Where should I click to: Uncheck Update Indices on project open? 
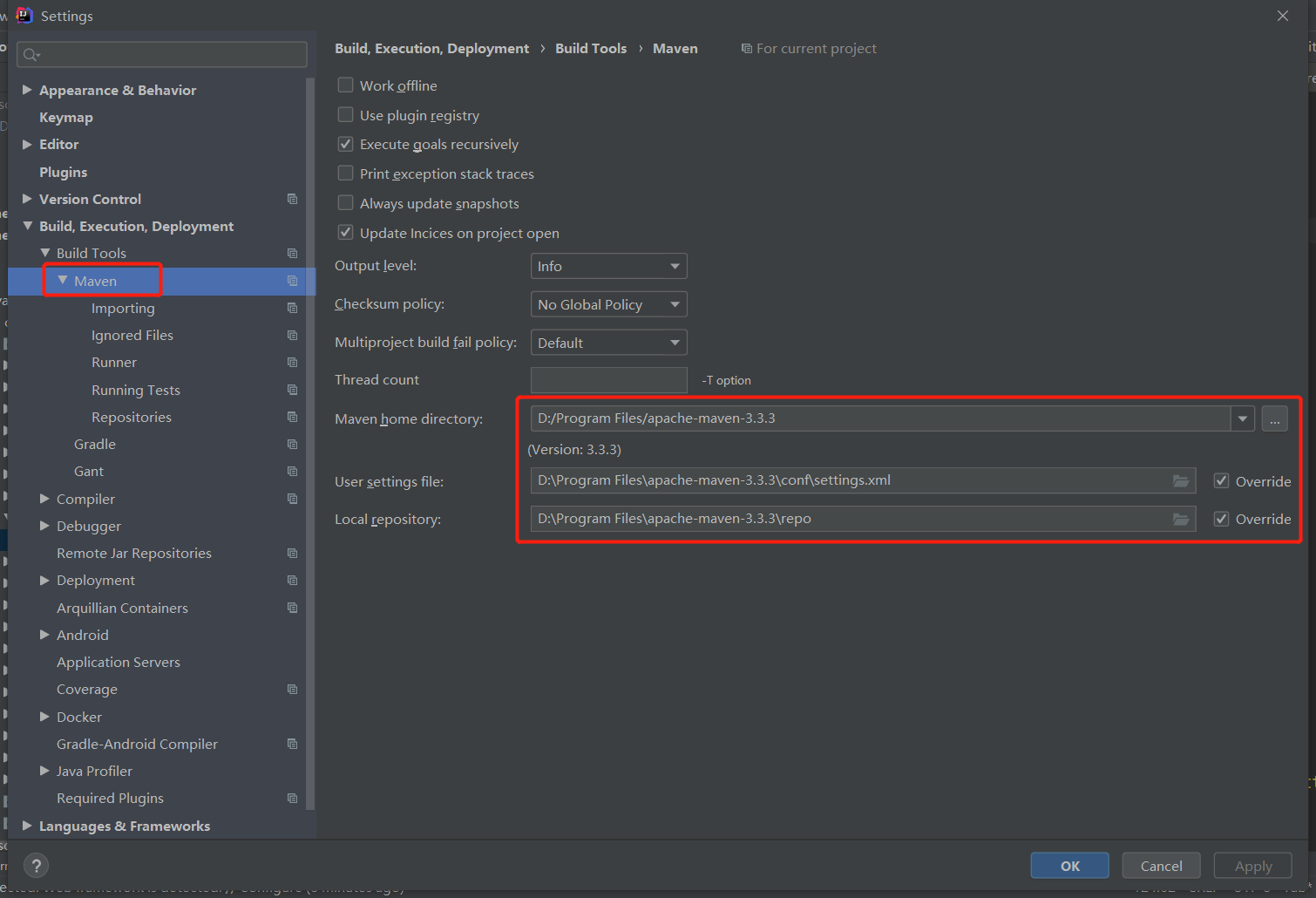(345, 232)
